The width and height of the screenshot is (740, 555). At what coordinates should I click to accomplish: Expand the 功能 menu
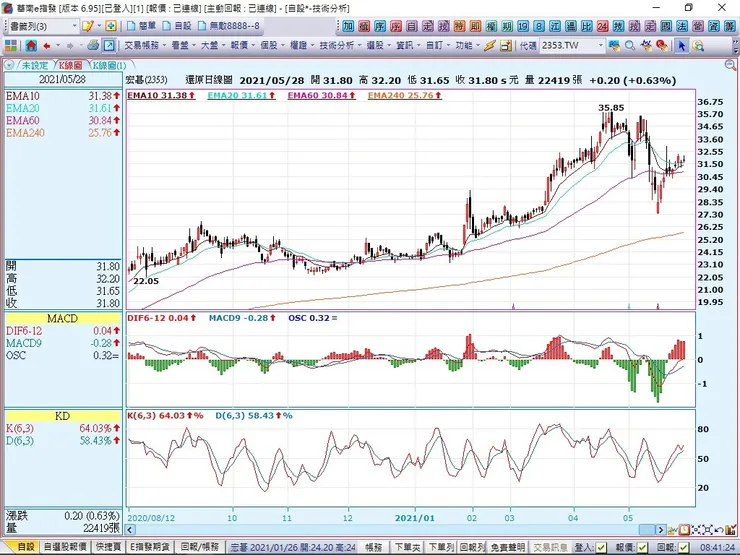tap(468, 46)
